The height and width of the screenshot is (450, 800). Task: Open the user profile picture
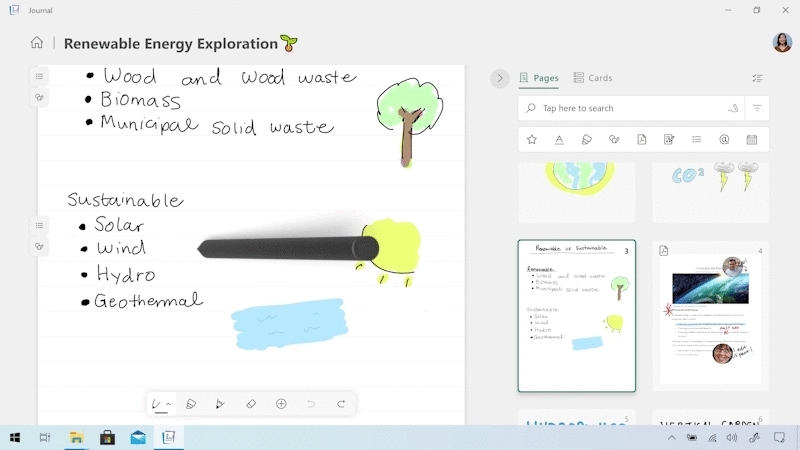click(782, 42)
